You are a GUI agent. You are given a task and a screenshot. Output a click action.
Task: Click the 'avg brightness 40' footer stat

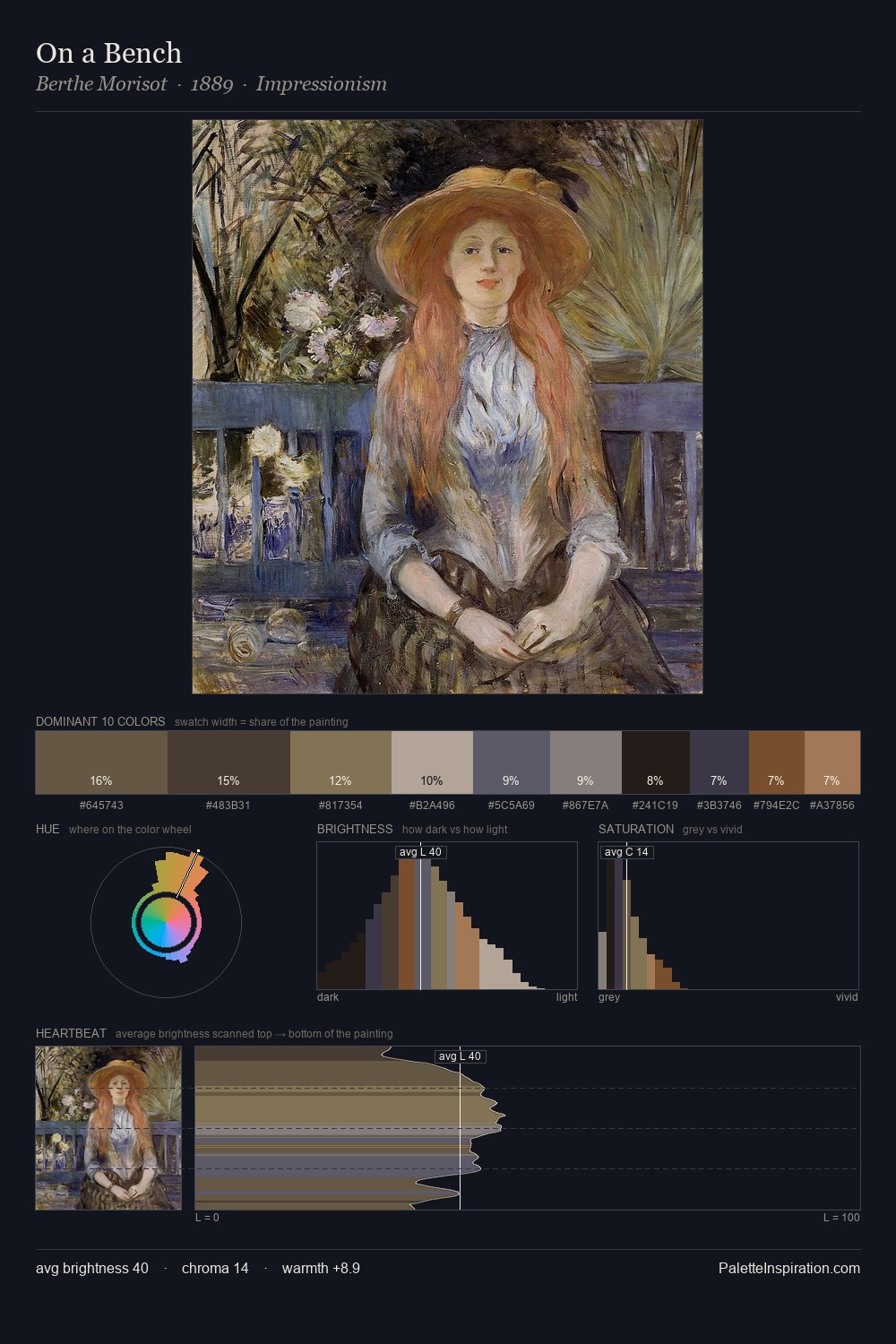[x=92, y=1268]
